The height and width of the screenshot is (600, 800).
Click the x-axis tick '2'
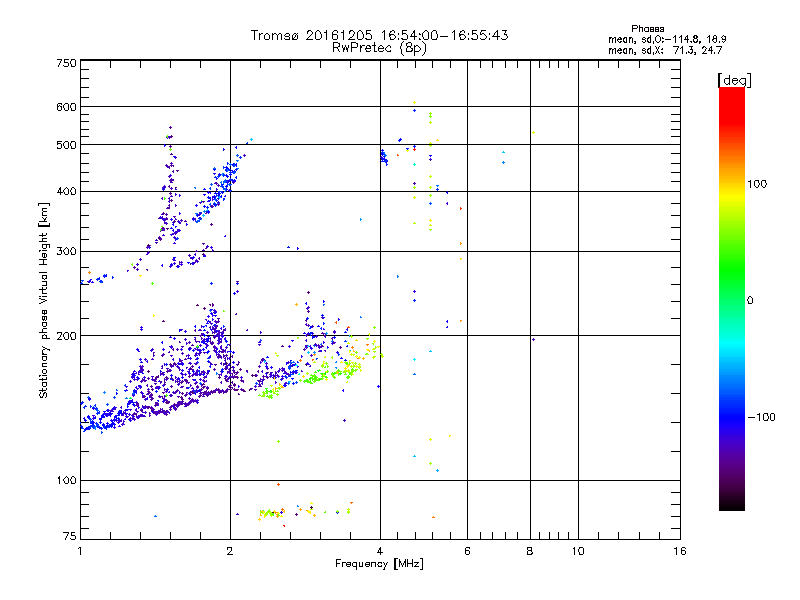click(x=230, y=551)
